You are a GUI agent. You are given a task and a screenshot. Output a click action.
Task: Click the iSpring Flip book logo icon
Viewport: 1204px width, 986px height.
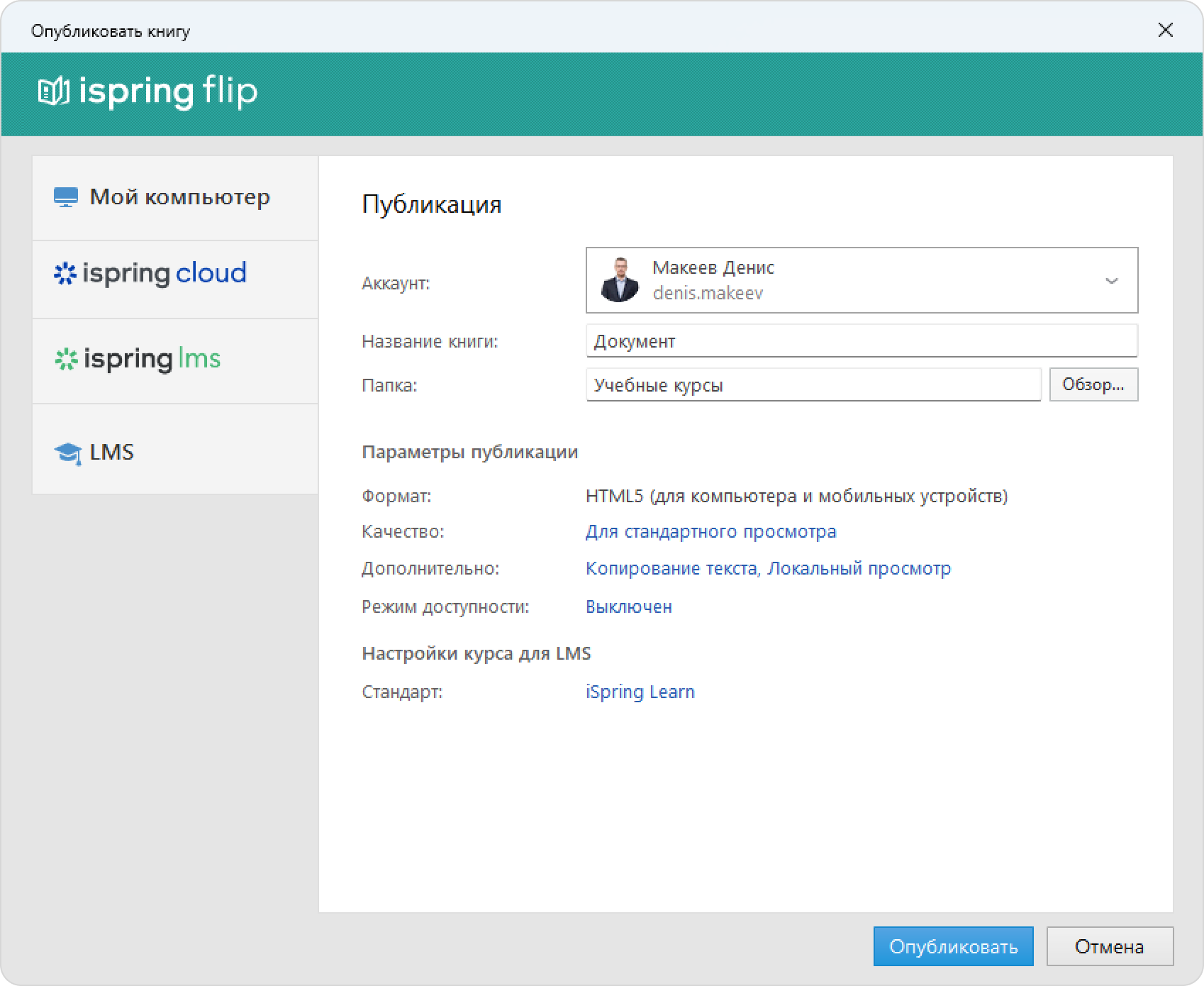[53, 92]
